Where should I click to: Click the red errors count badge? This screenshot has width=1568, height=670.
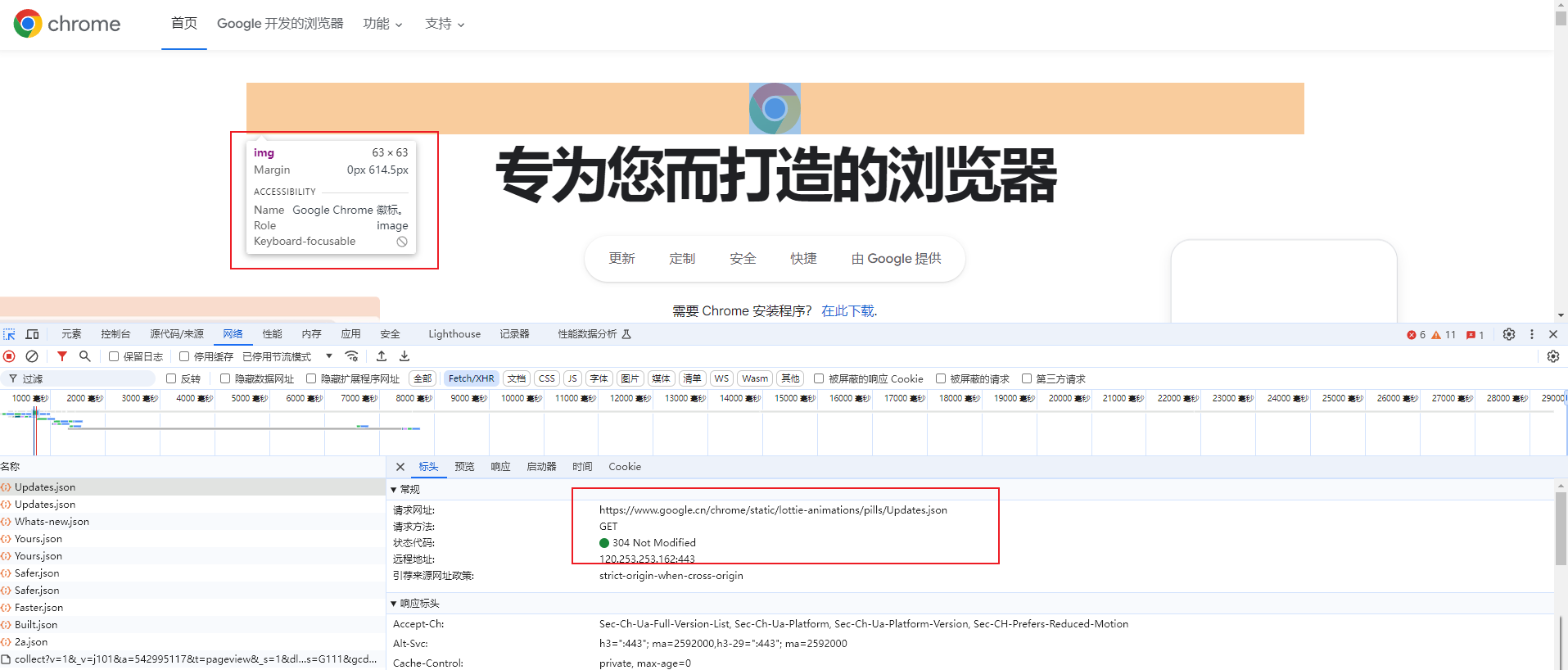[x=1416, y=335]
